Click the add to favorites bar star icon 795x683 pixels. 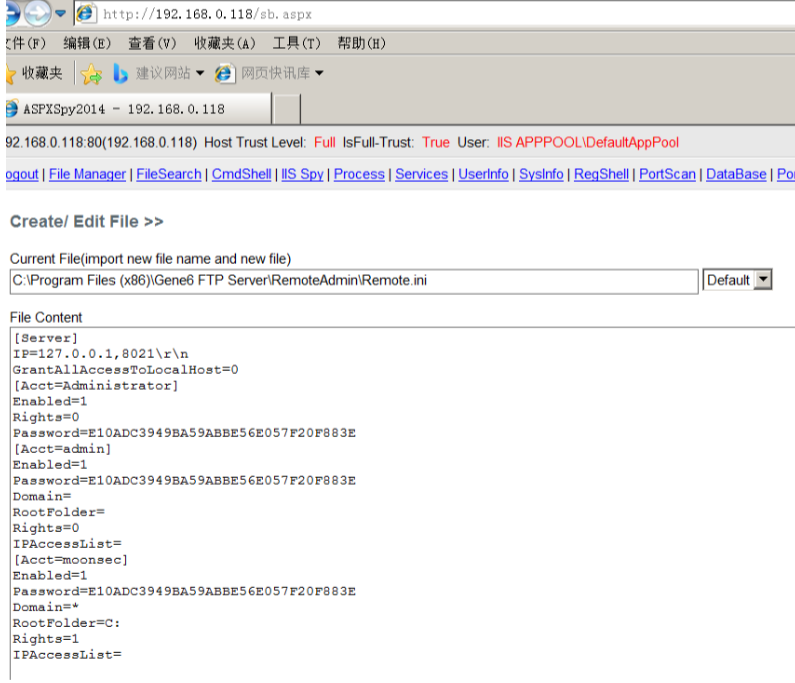pyautogui.click(x=91, y=74)
